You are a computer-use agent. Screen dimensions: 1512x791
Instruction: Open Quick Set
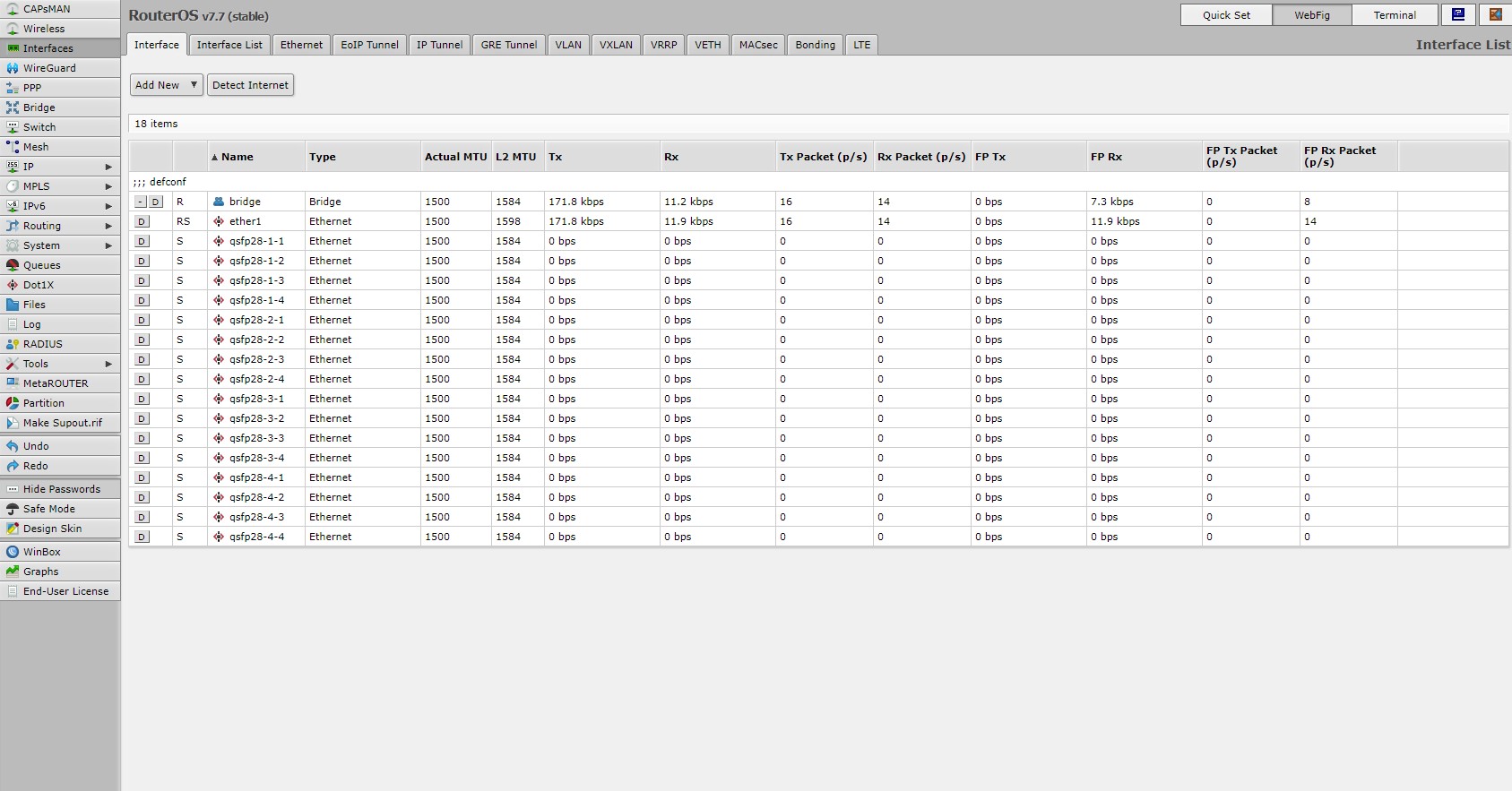[x=1226, y=15]
